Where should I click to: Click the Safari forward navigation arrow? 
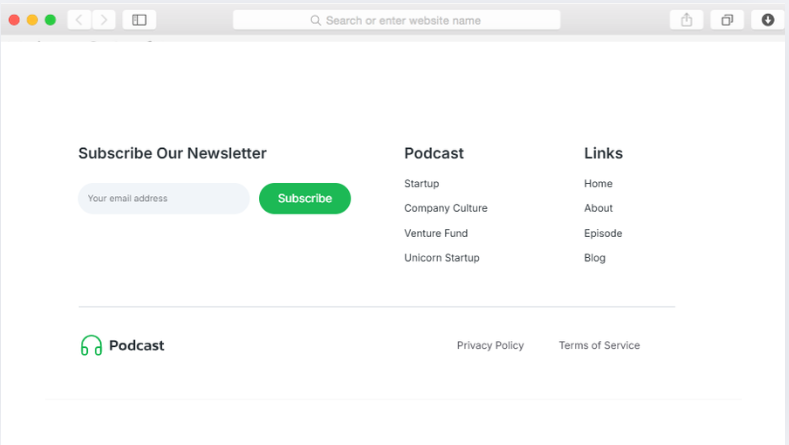(x=104, y=20)
